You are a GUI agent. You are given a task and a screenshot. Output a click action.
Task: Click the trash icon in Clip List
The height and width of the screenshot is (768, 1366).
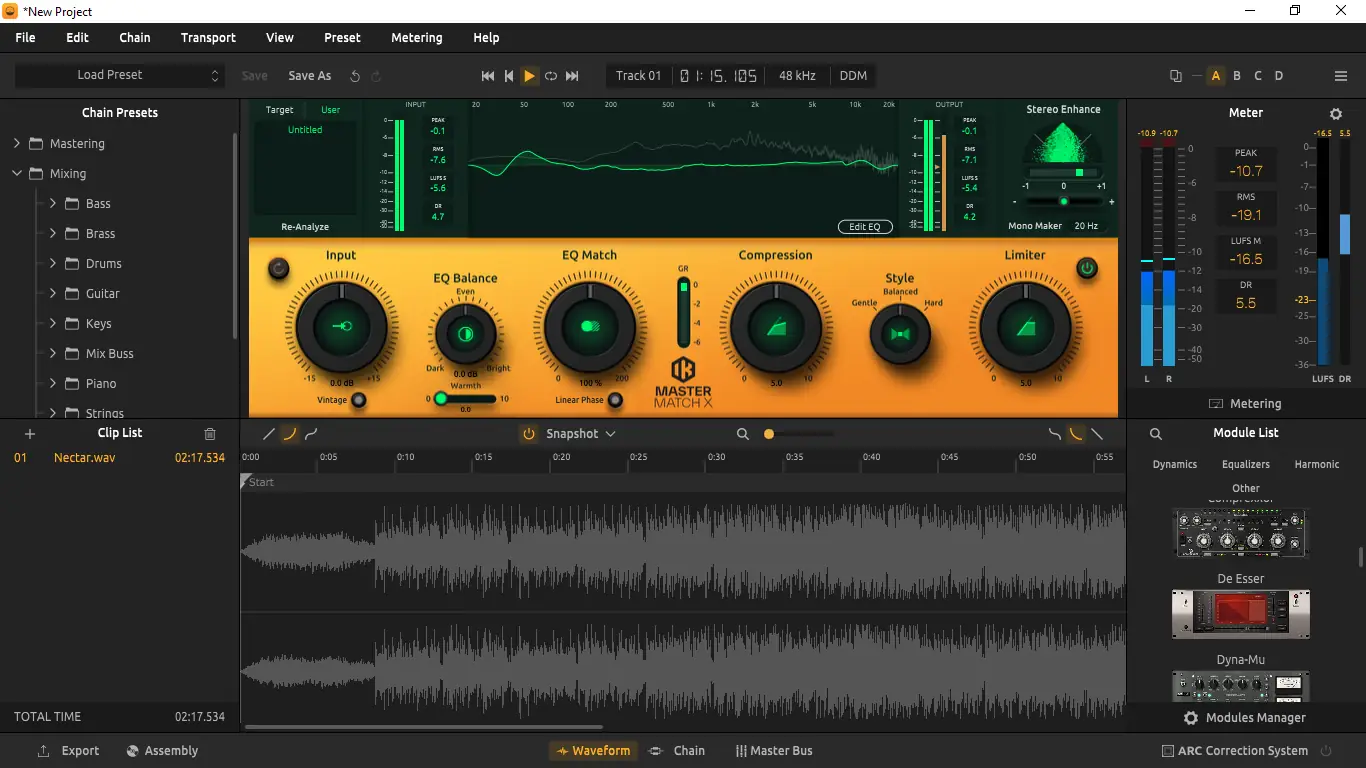click(210, 434)
